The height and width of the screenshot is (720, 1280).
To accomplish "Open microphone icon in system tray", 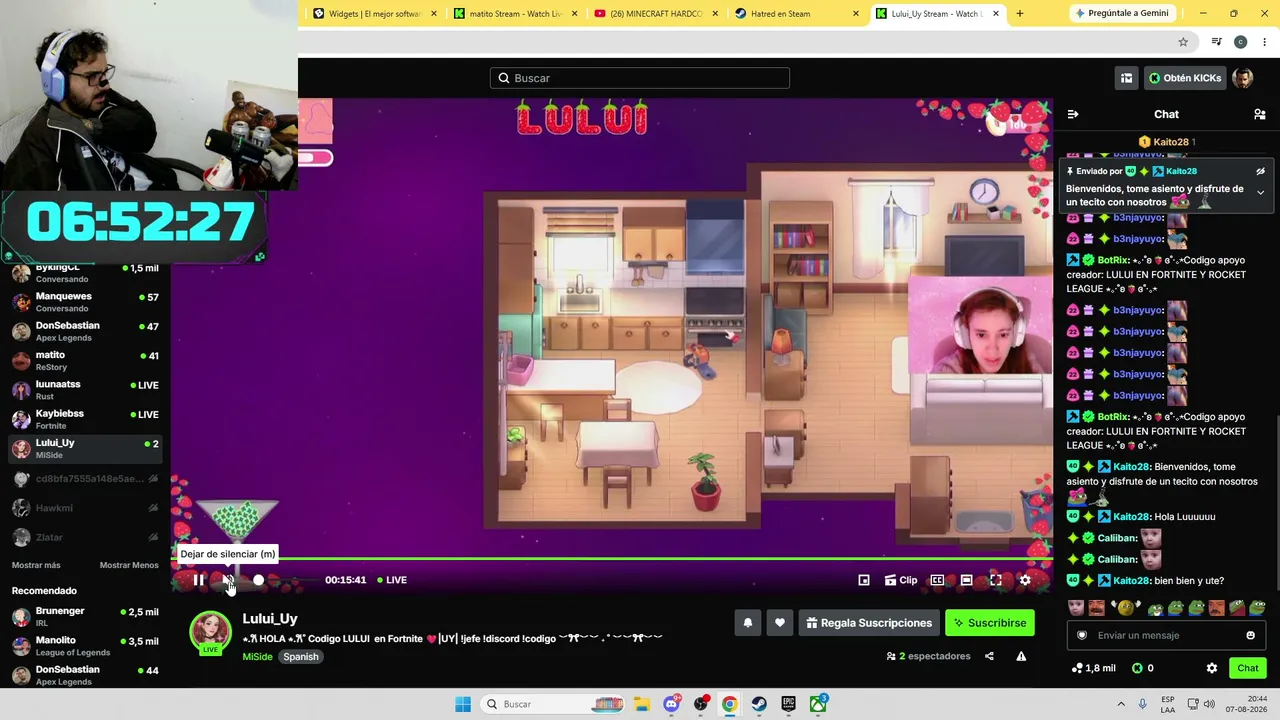I will [x=1142, y=704].
